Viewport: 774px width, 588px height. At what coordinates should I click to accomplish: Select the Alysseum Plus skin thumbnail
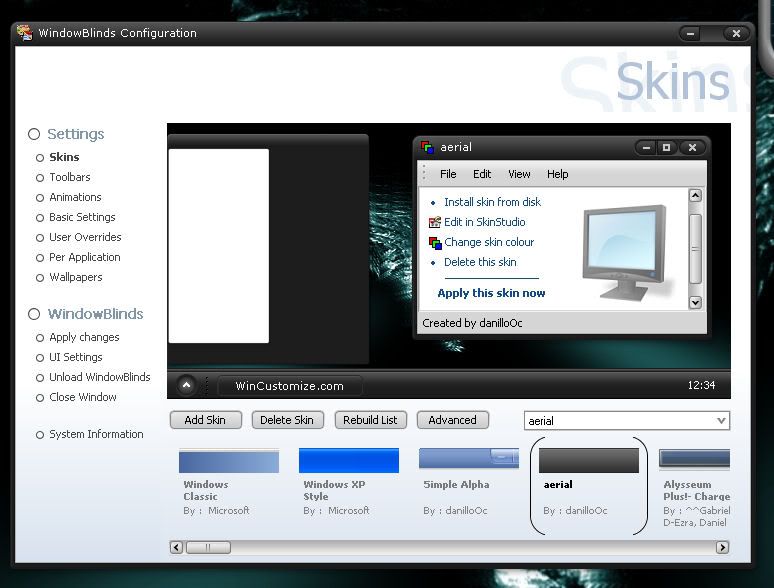(695, 458)
